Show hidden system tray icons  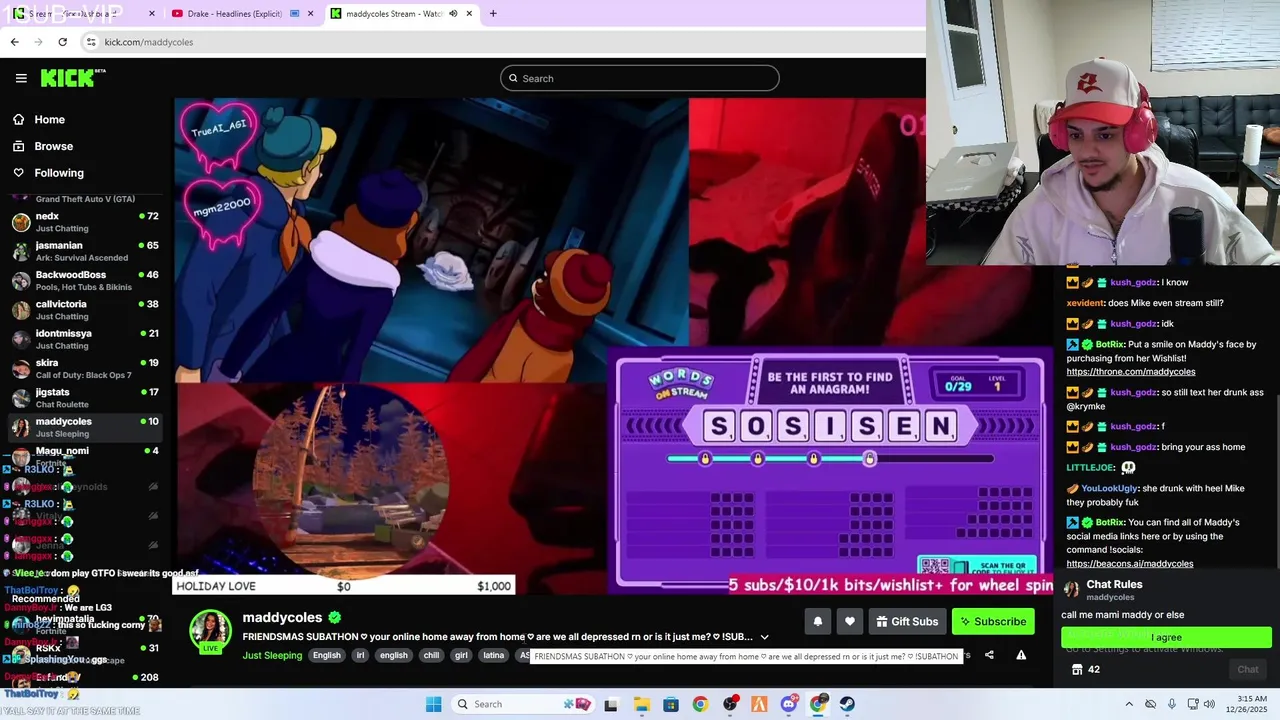1129,704
